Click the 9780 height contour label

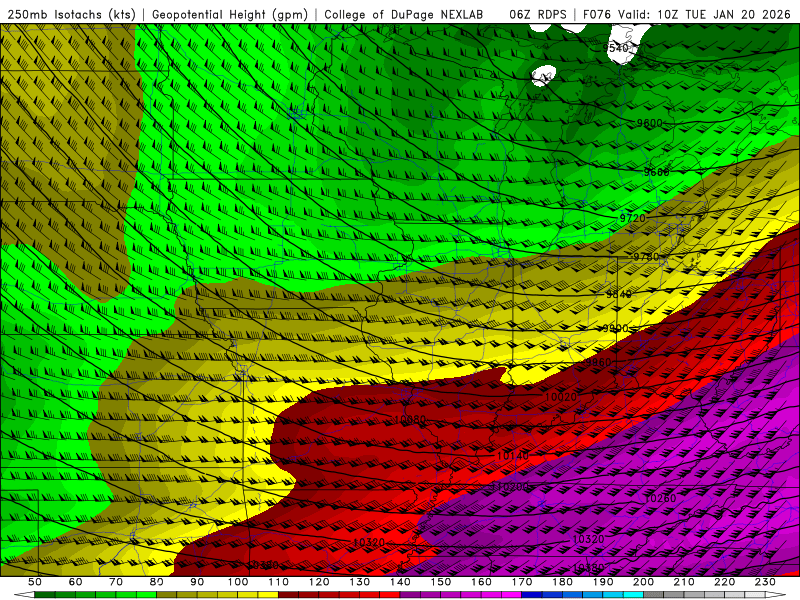[646, 257]
